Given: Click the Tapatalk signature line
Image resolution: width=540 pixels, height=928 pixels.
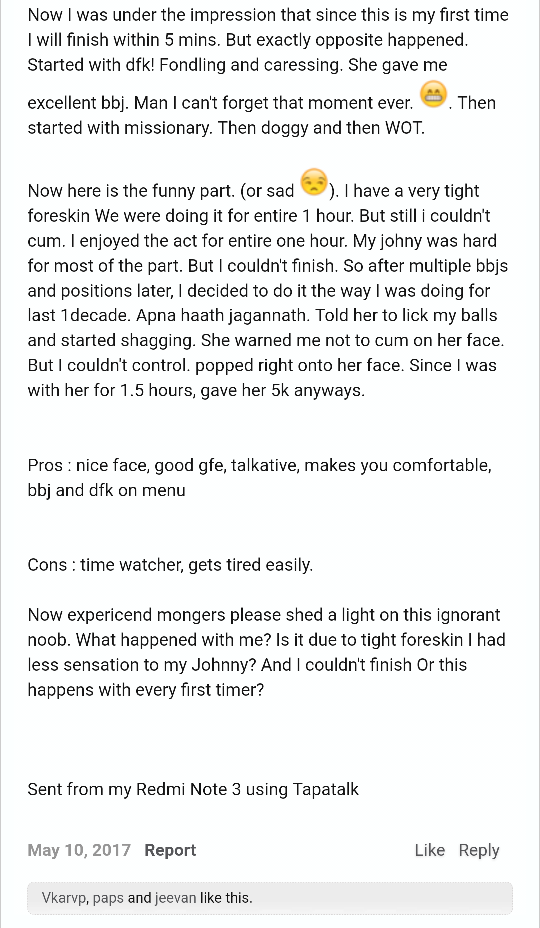Looking at the screenshot, I should [x=193, y=789].
